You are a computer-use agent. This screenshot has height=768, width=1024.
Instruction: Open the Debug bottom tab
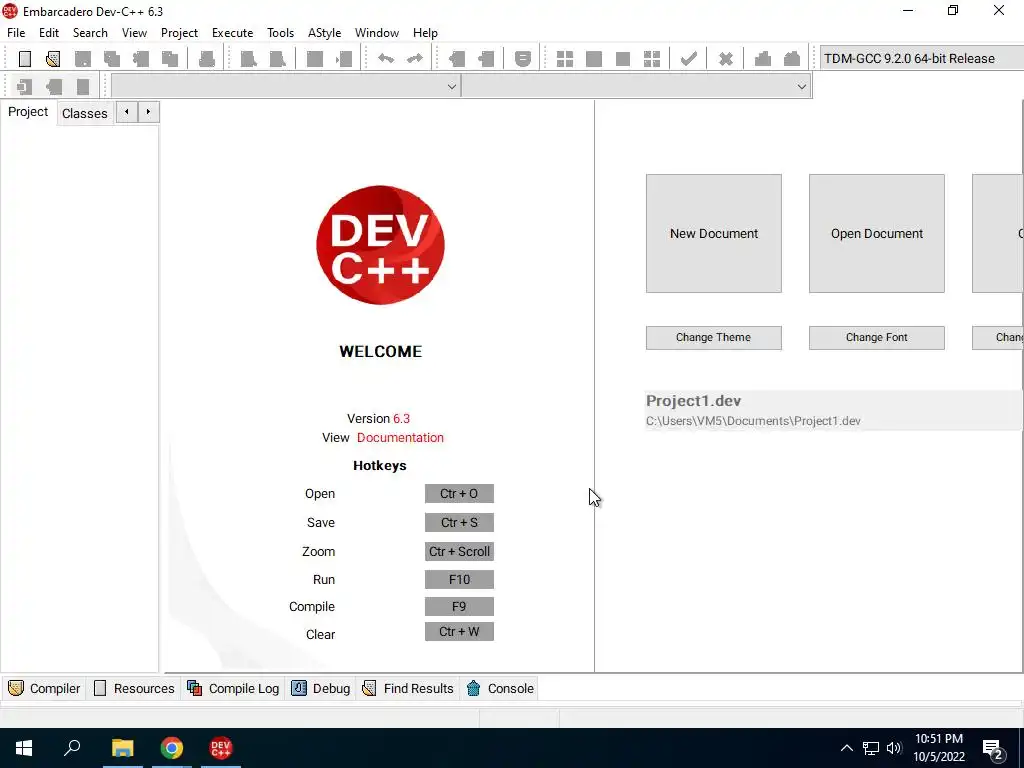point(321,688)
